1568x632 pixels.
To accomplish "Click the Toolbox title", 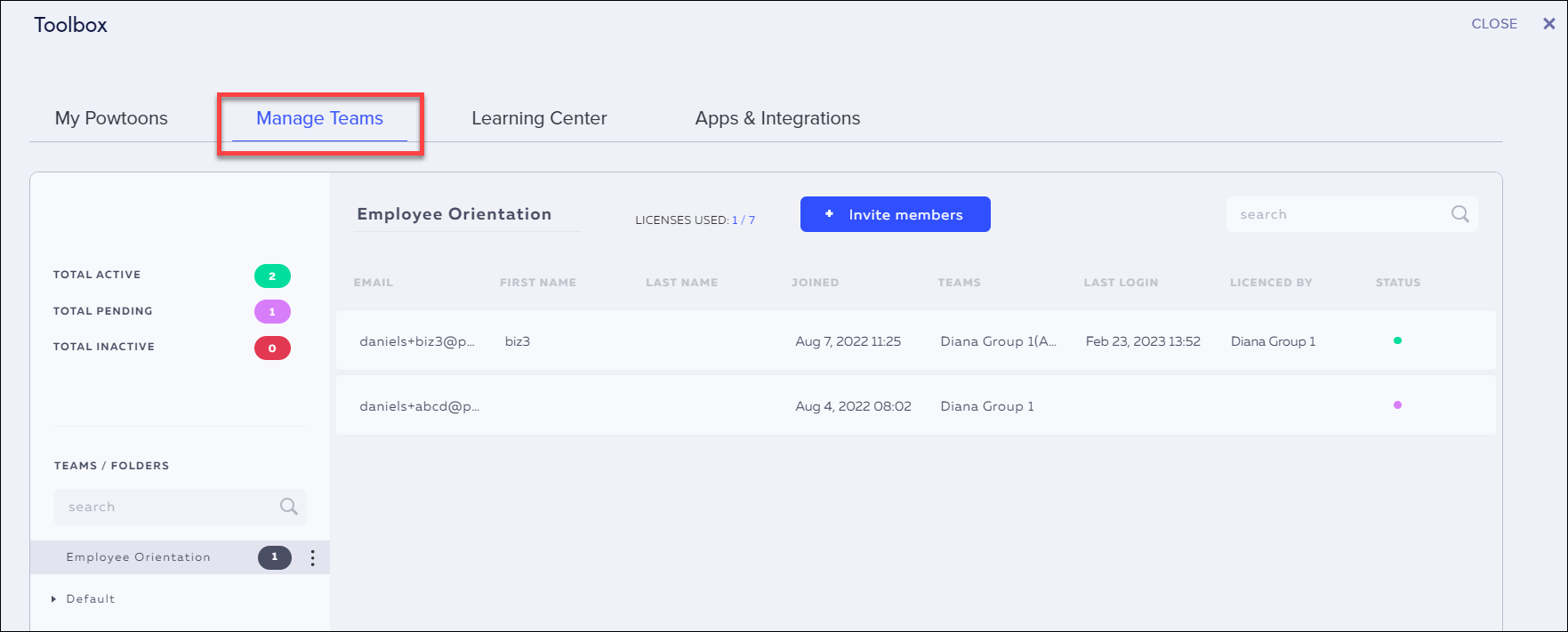I will [70, 25].
